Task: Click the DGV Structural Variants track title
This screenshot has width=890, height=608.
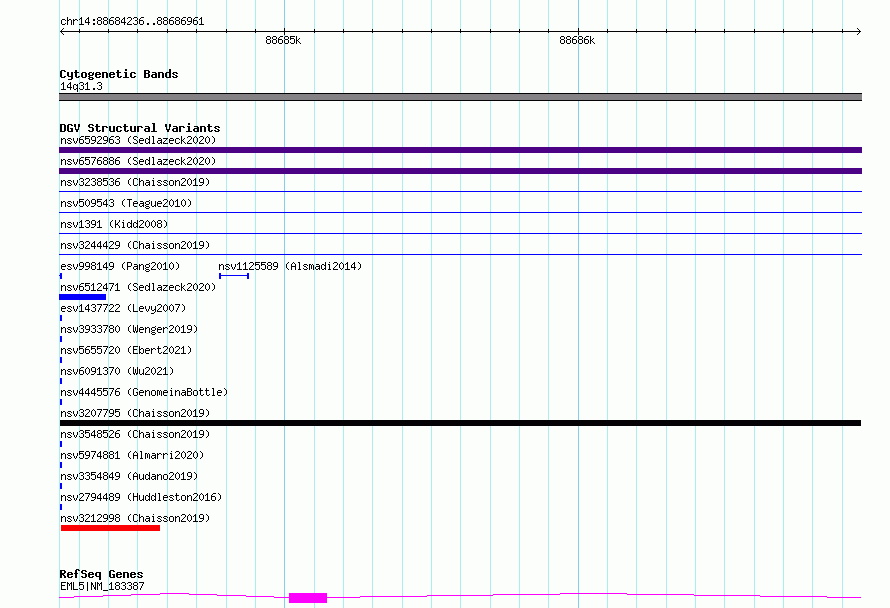Action: (x=140, y=128)
